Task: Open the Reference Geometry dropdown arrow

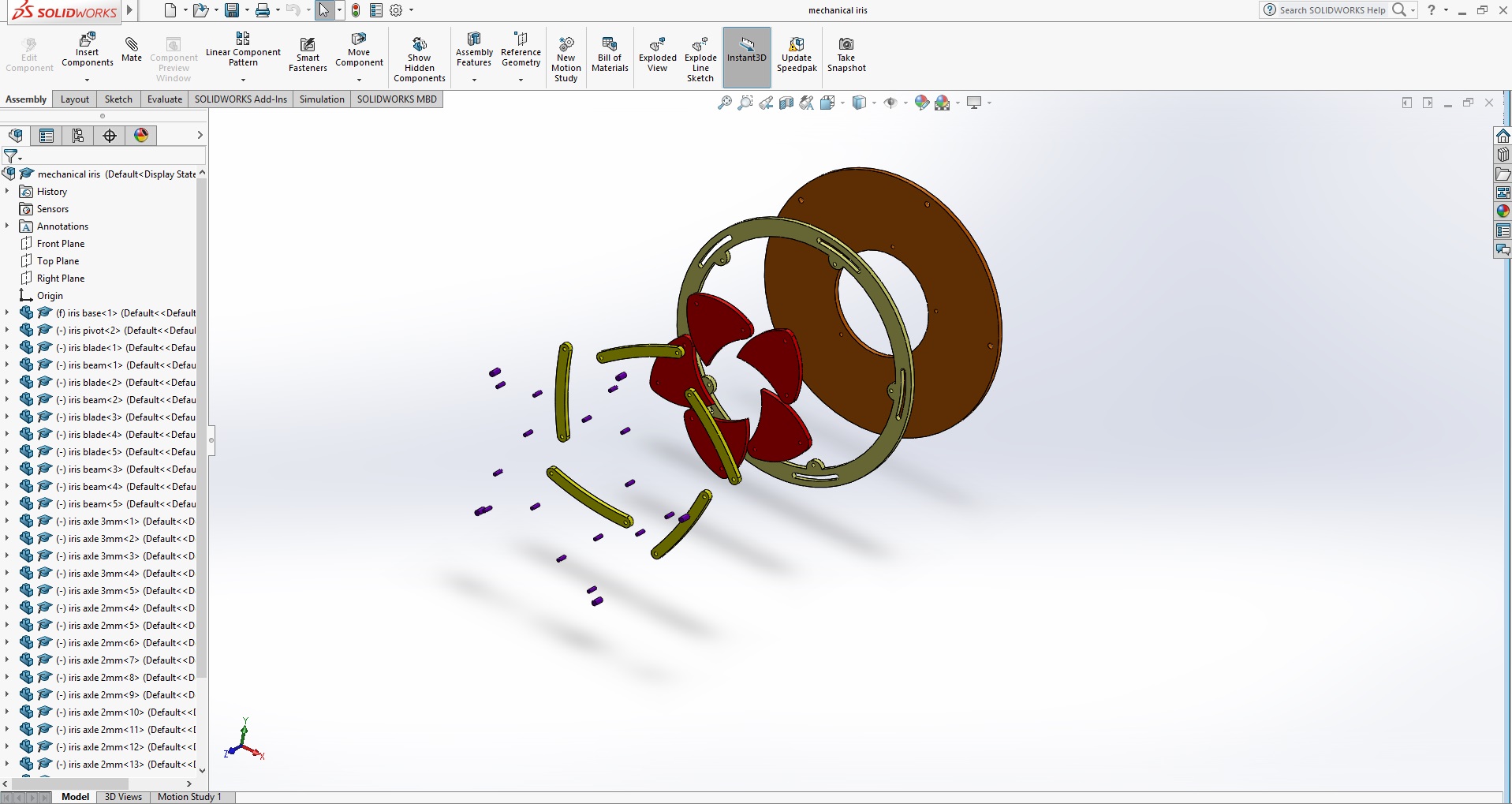Action: (x=521, y=80)
